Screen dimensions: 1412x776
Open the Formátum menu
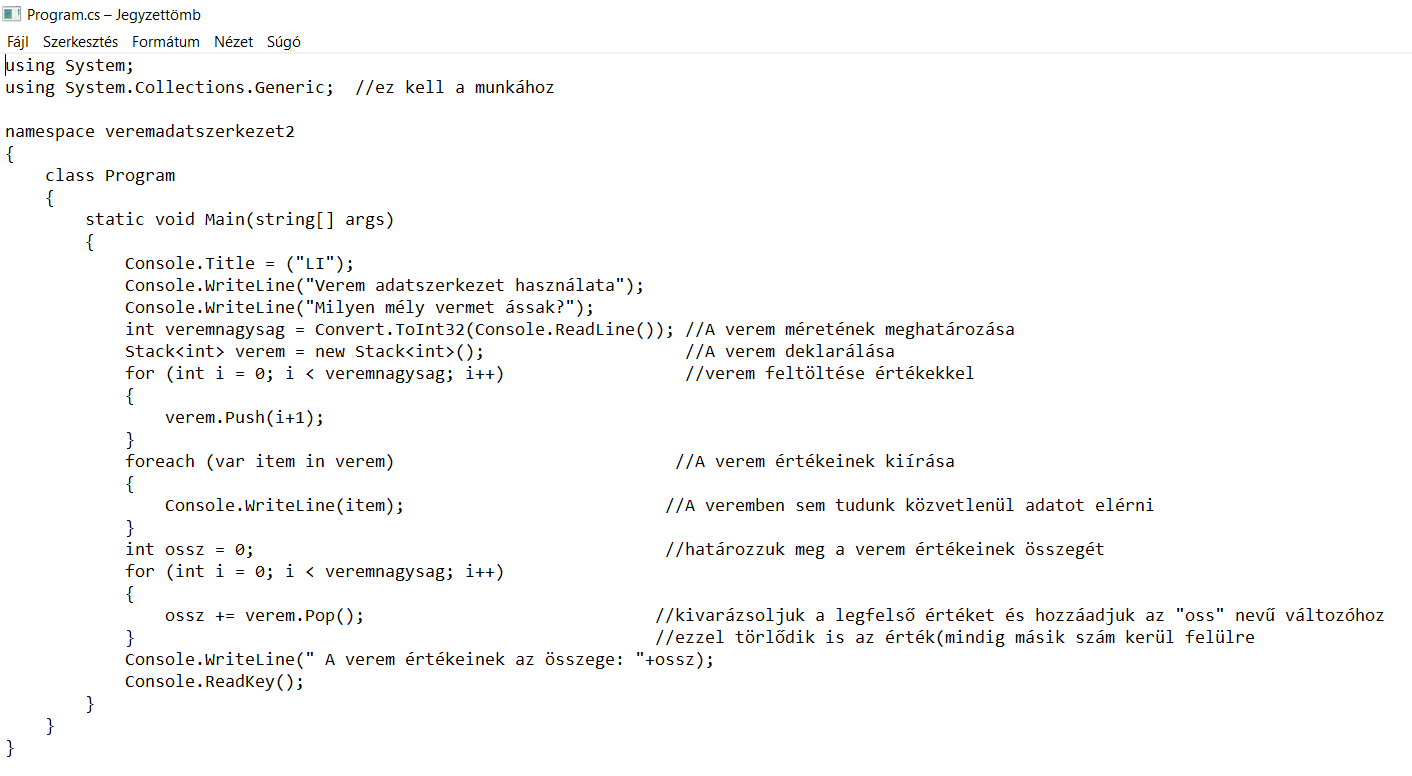[166, 42]
